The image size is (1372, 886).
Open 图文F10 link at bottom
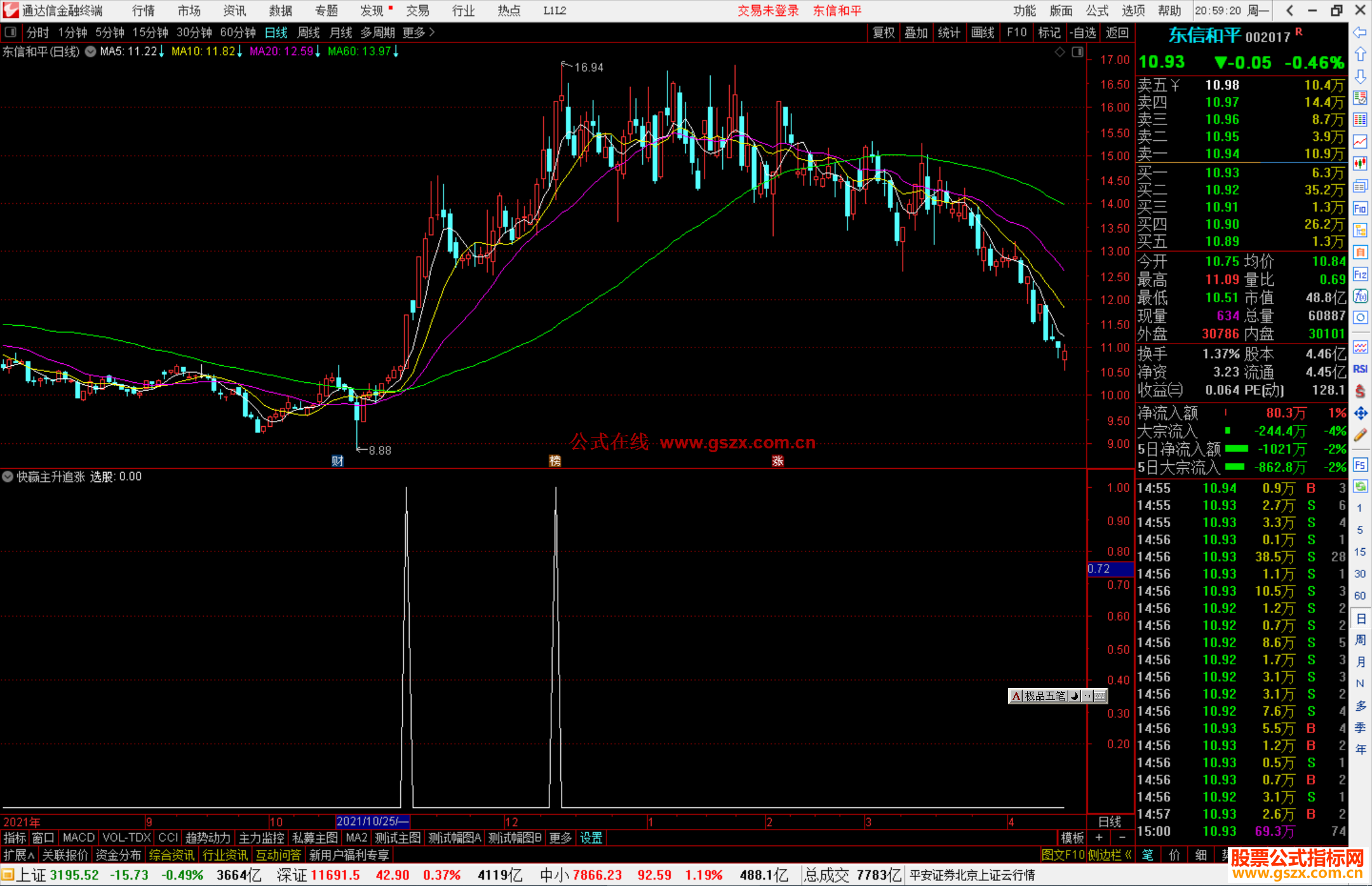coord(1063,855)
